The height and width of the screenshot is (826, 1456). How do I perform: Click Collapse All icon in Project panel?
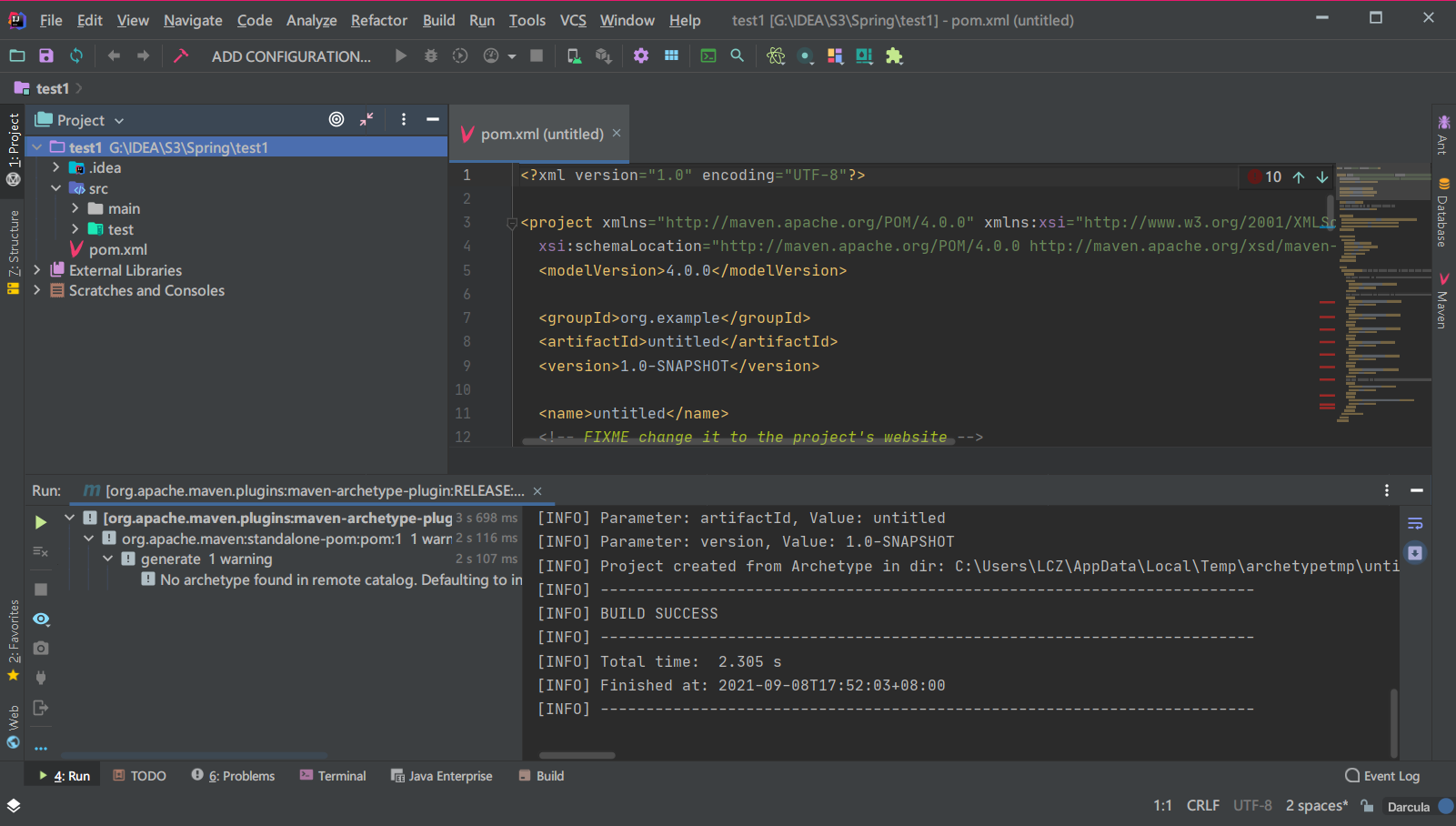point(367,119)
